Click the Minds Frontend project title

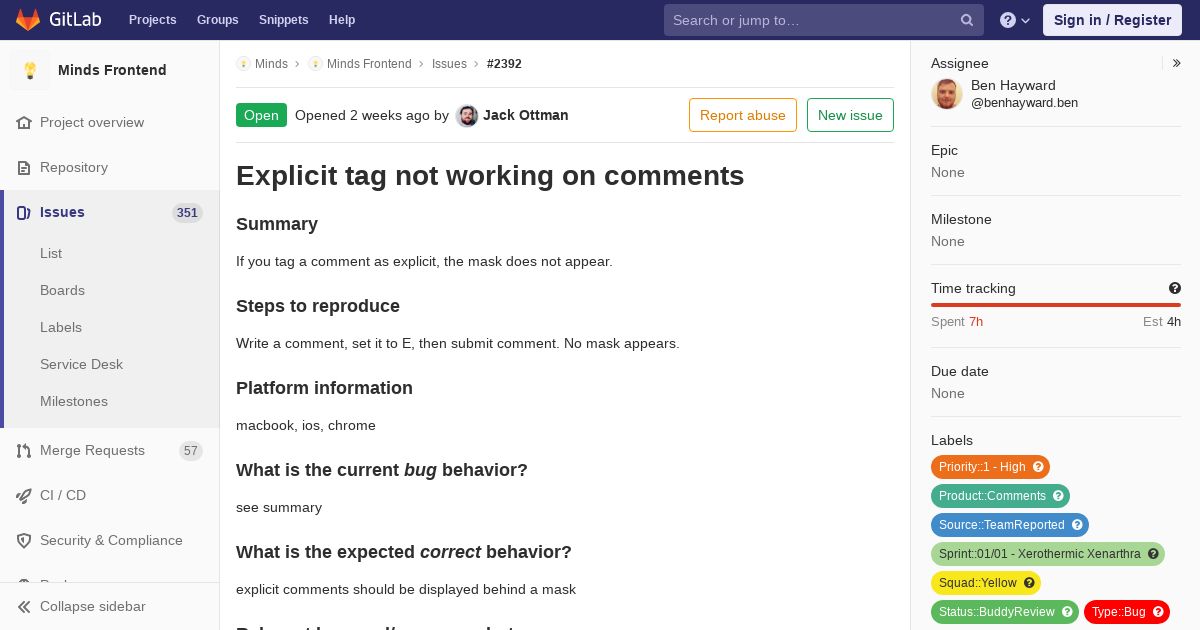point(112,70)
